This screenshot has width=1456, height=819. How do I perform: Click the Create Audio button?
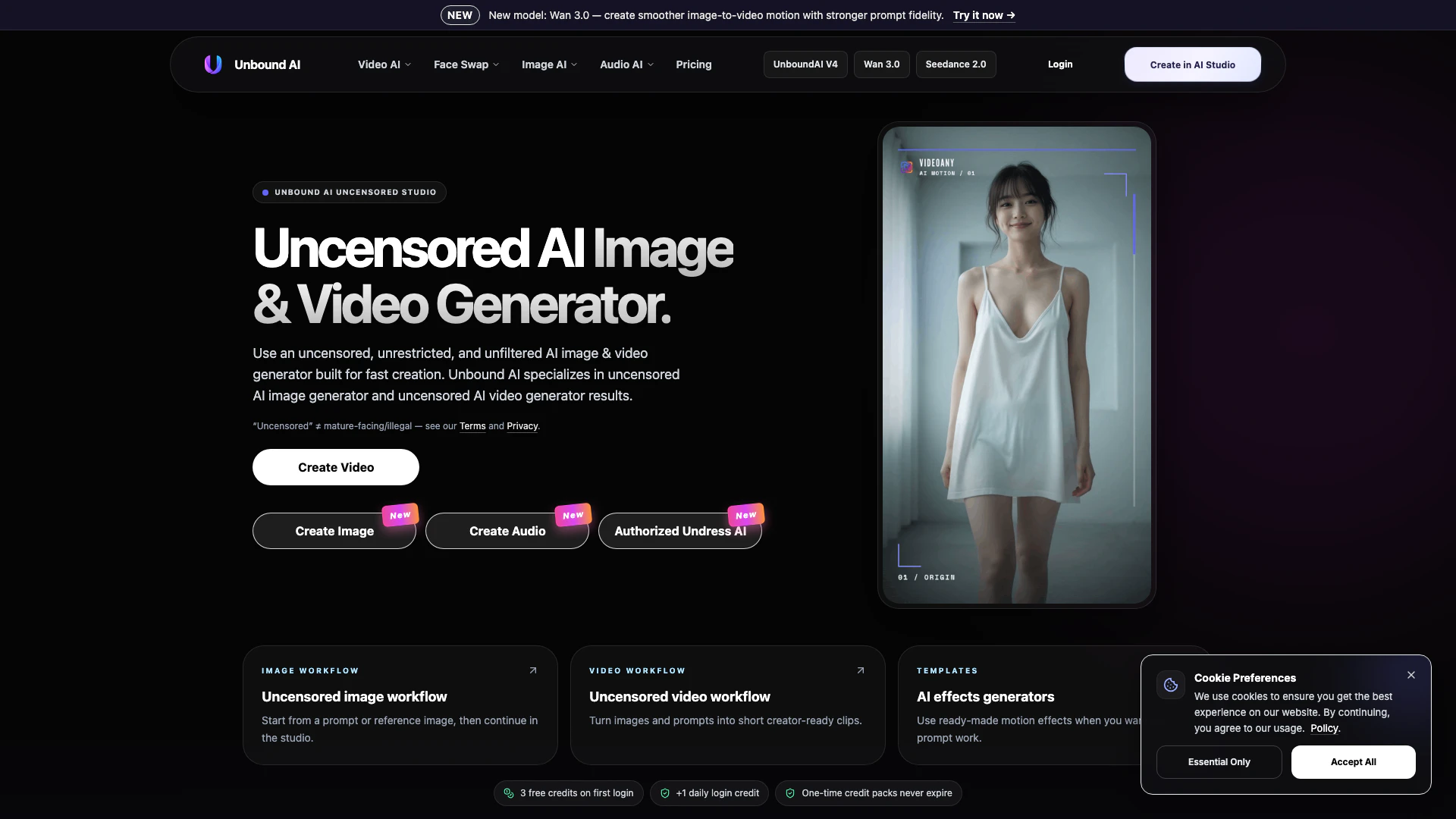(507, 531)
